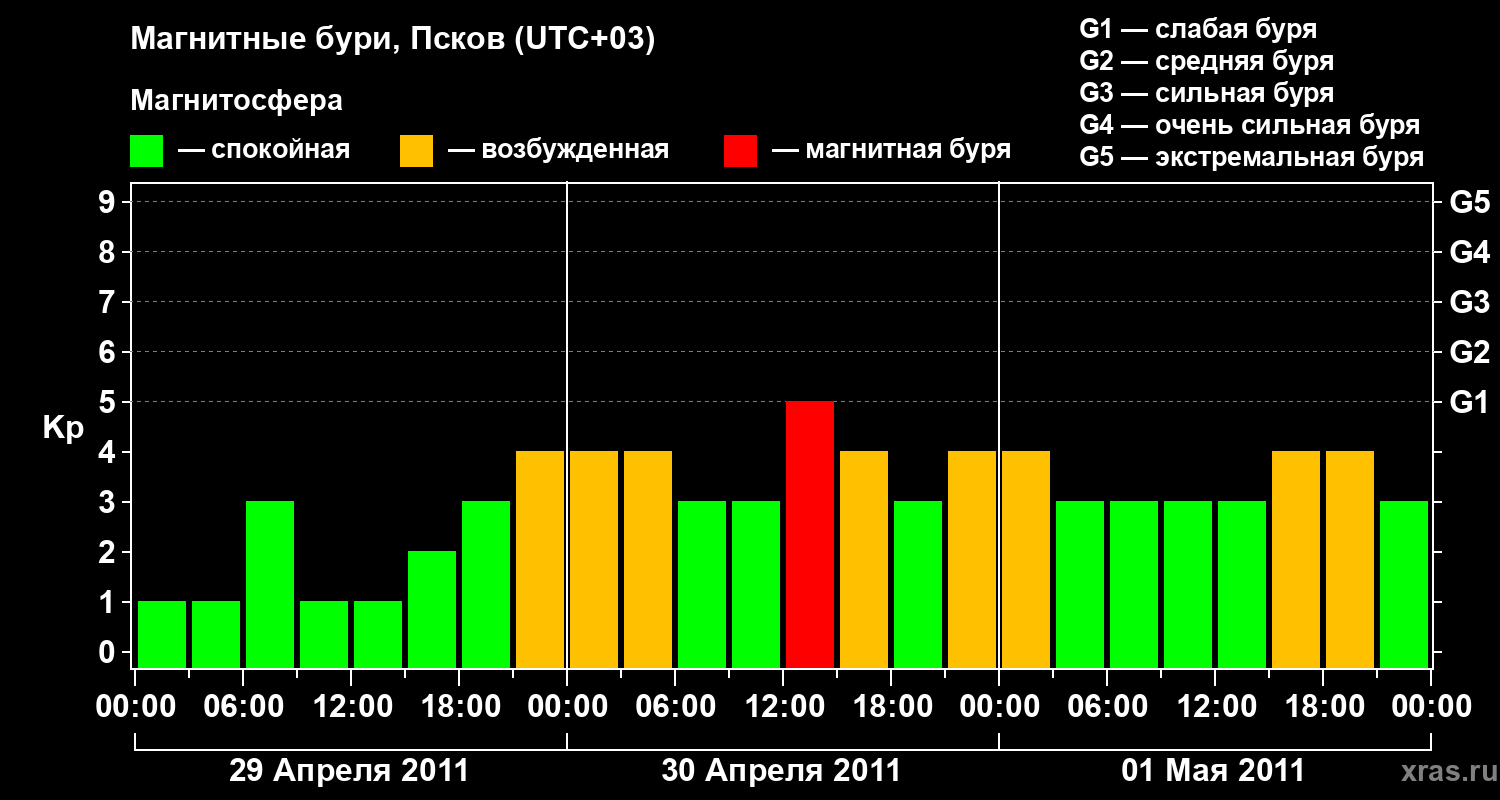This screenshot has width=1500, height=800.
Task: Click the '12:00' time label above 30 Апреля
Action: (x=783, y=707)
